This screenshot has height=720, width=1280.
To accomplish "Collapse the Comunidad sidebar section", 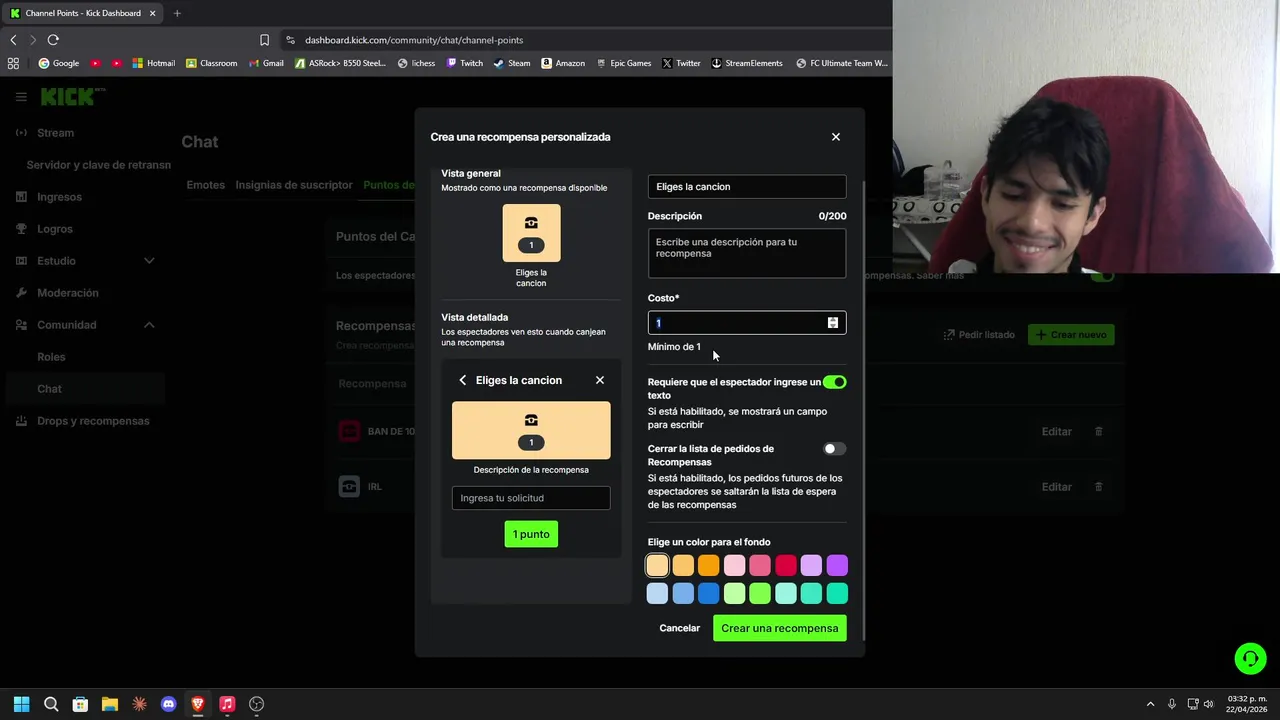I will pos(149,325).
